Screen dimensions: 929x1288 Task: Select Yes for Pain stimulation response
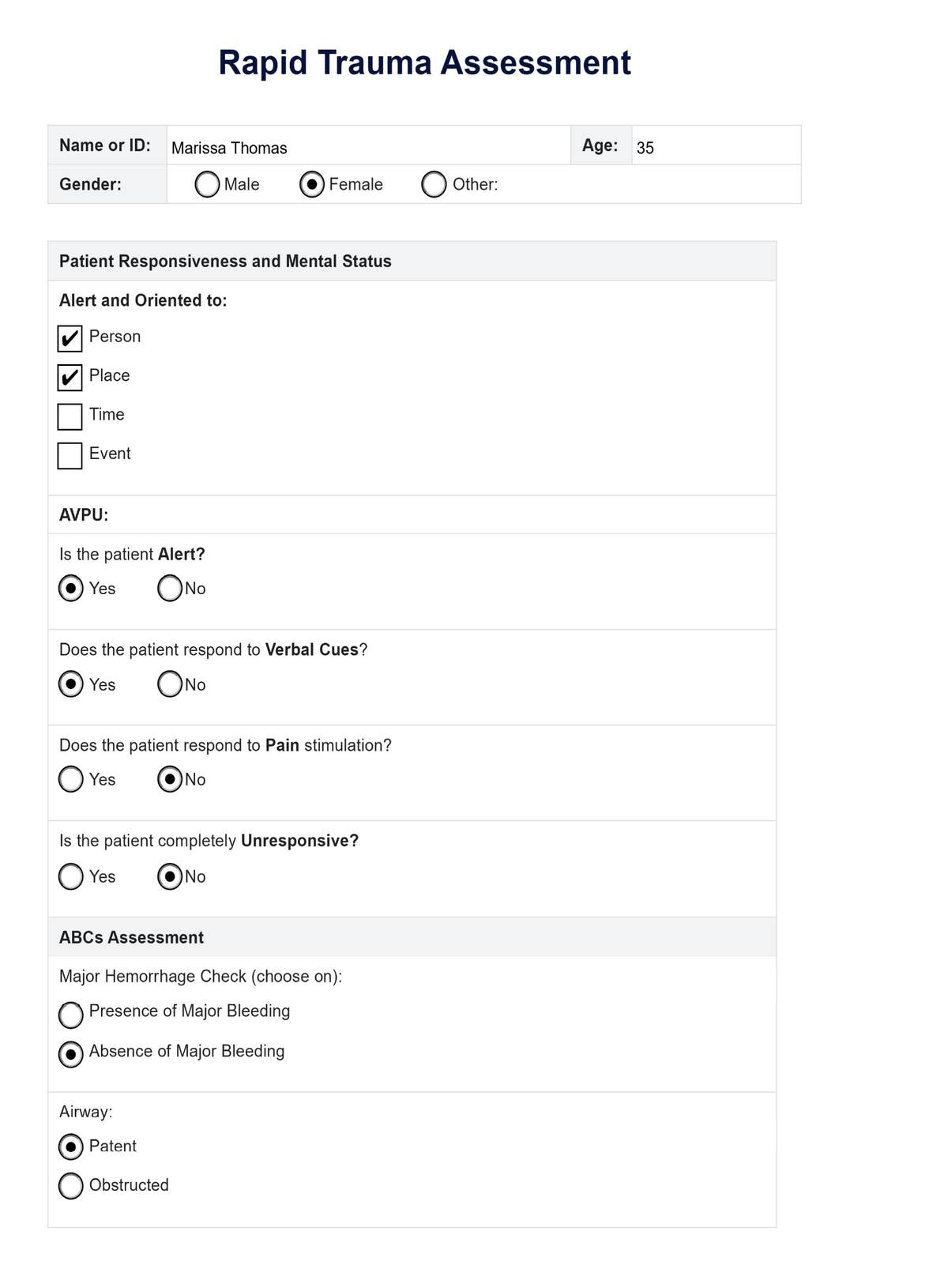click(x=71, y=780)
